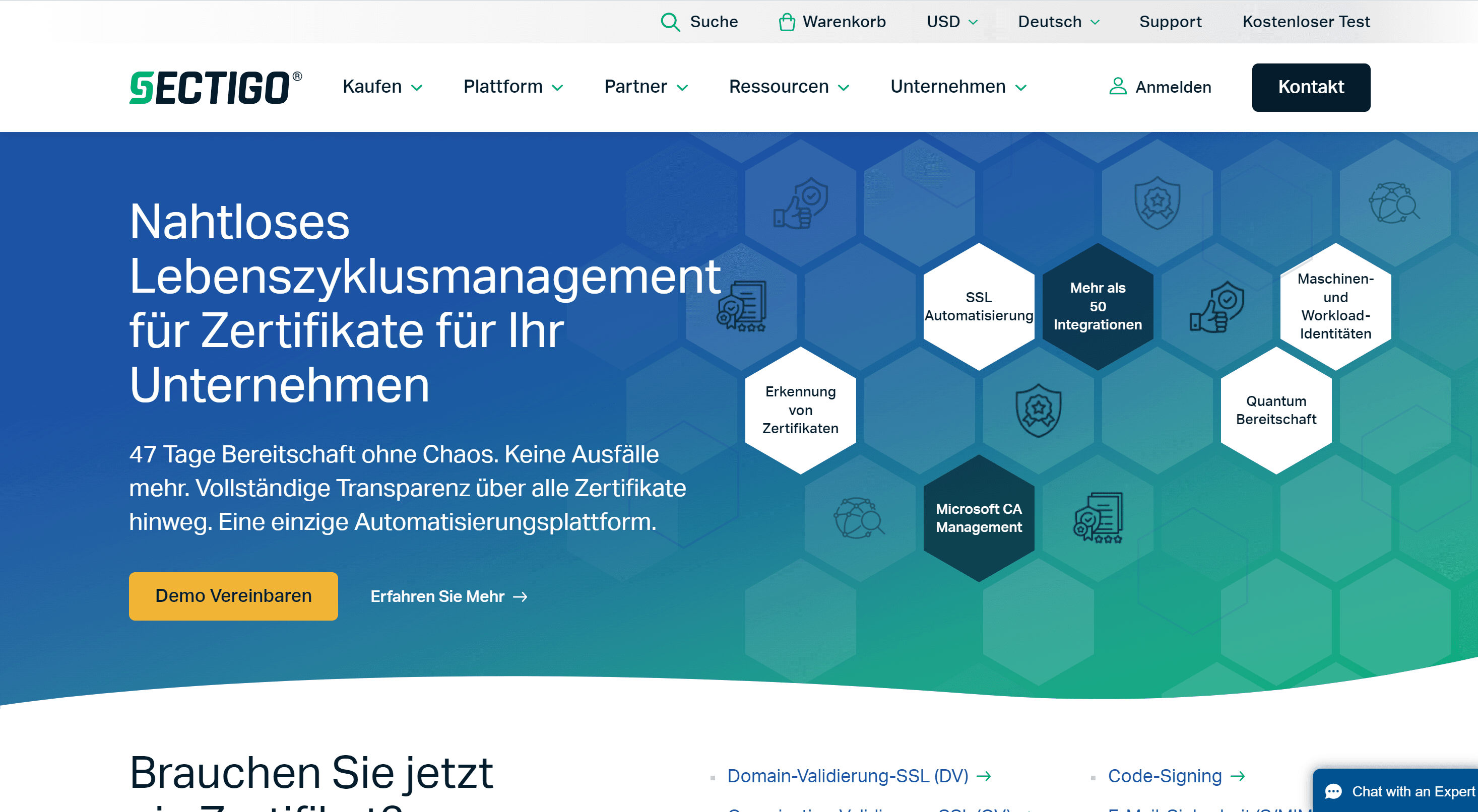The width and height of the screenshot is (1478, 812).
Task: Open the Support link
Action: coord(1170,22)
